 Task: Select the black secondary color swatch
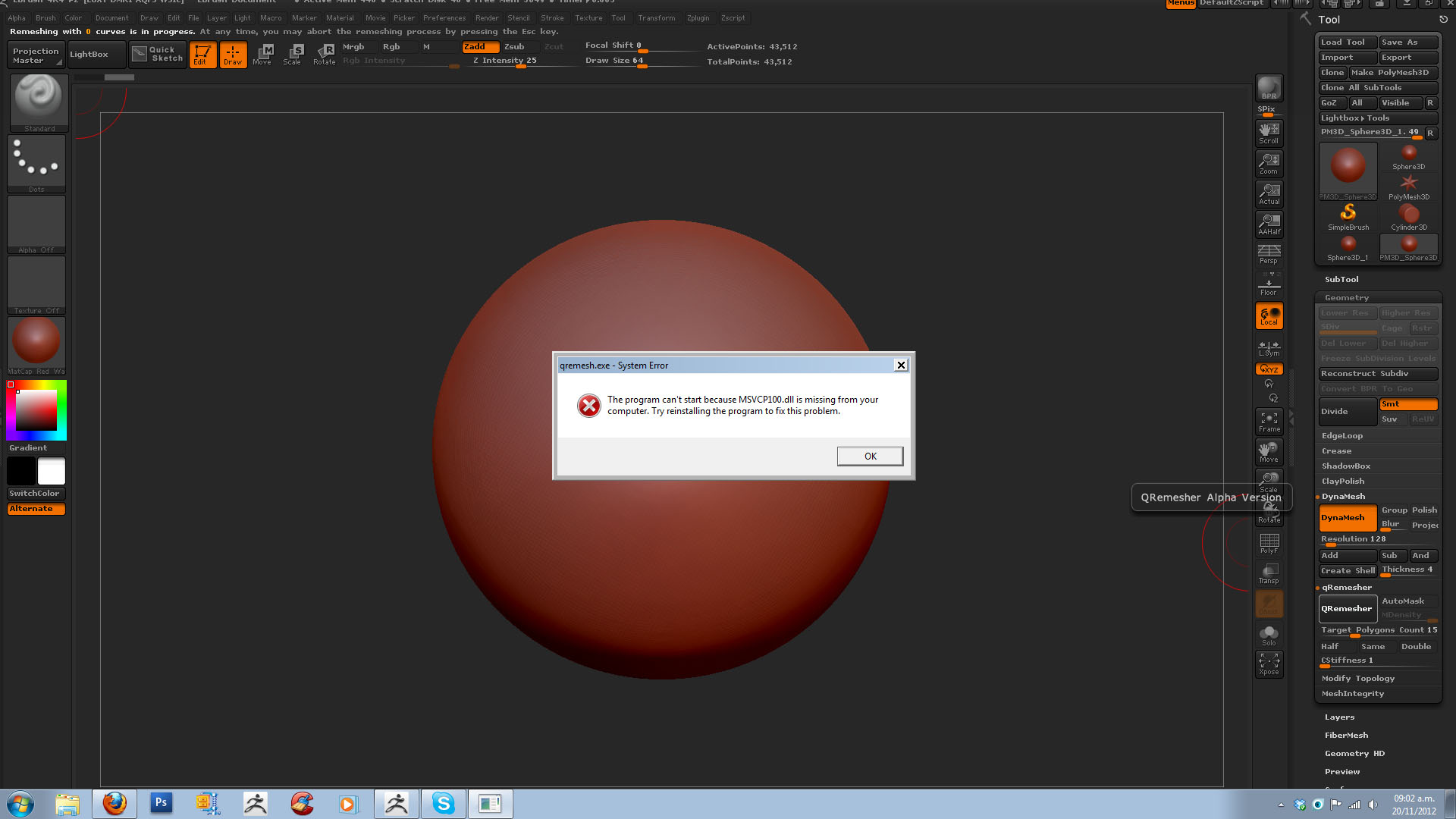(x=21, y=471)
